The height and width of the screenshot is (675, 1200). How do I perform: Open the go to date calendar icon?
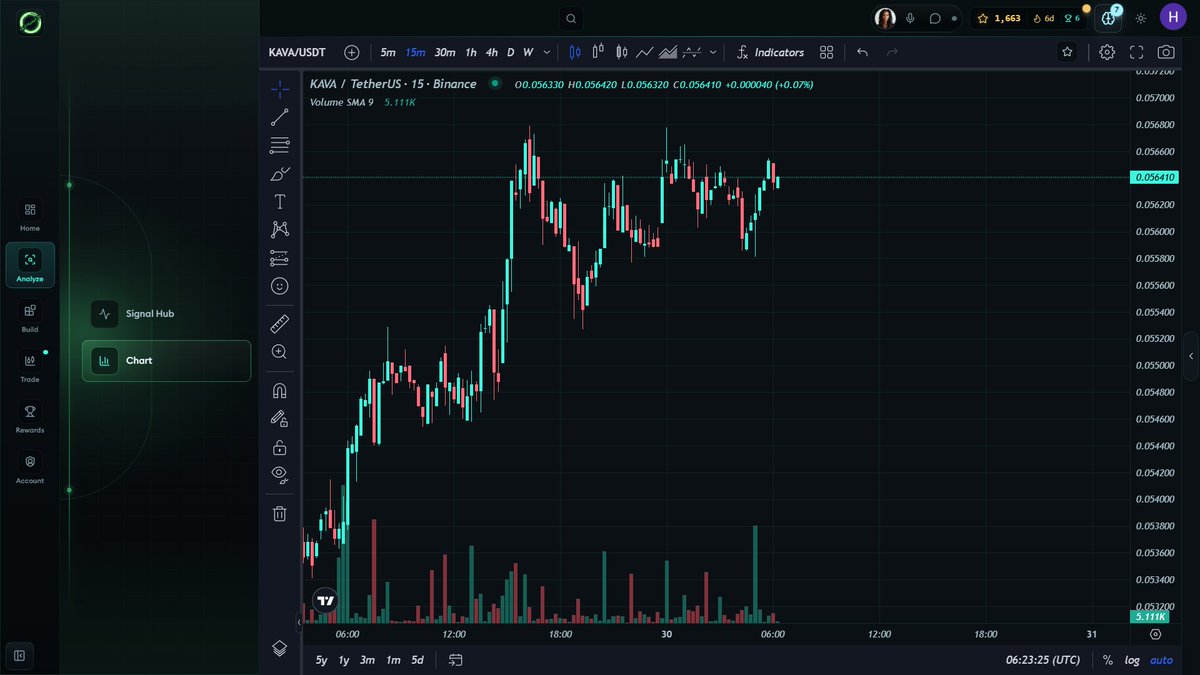(456, 660)
